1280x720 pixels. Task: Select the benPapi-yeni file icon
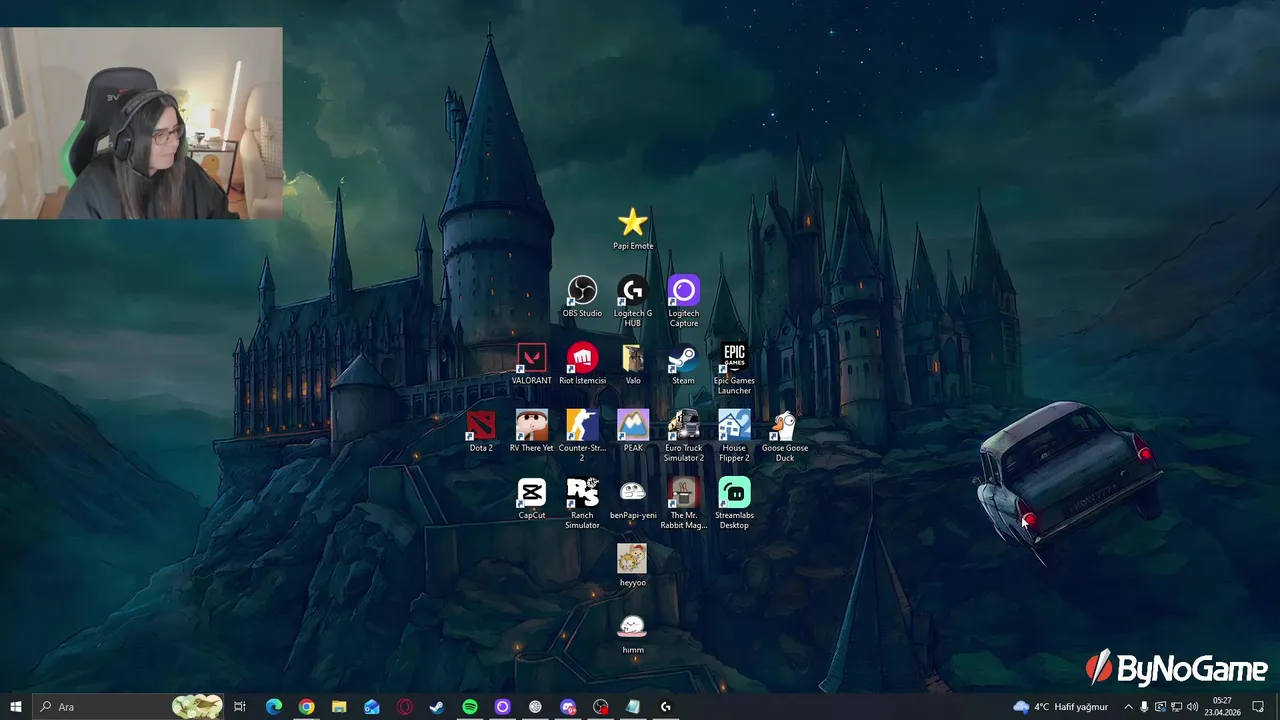click(x=633, y=498)
